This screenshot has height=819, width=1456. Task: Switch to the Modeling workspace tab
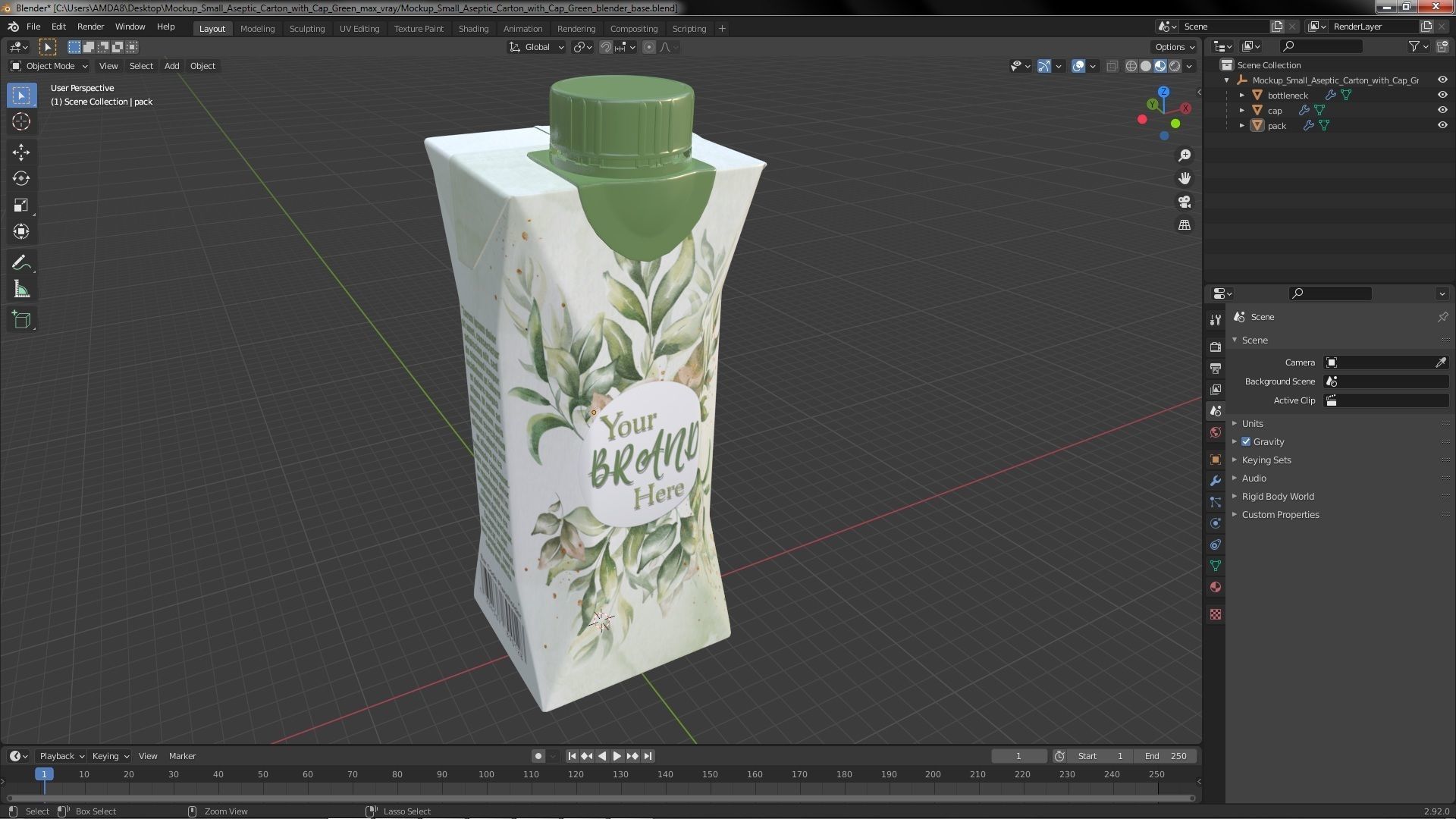(257, 29)
